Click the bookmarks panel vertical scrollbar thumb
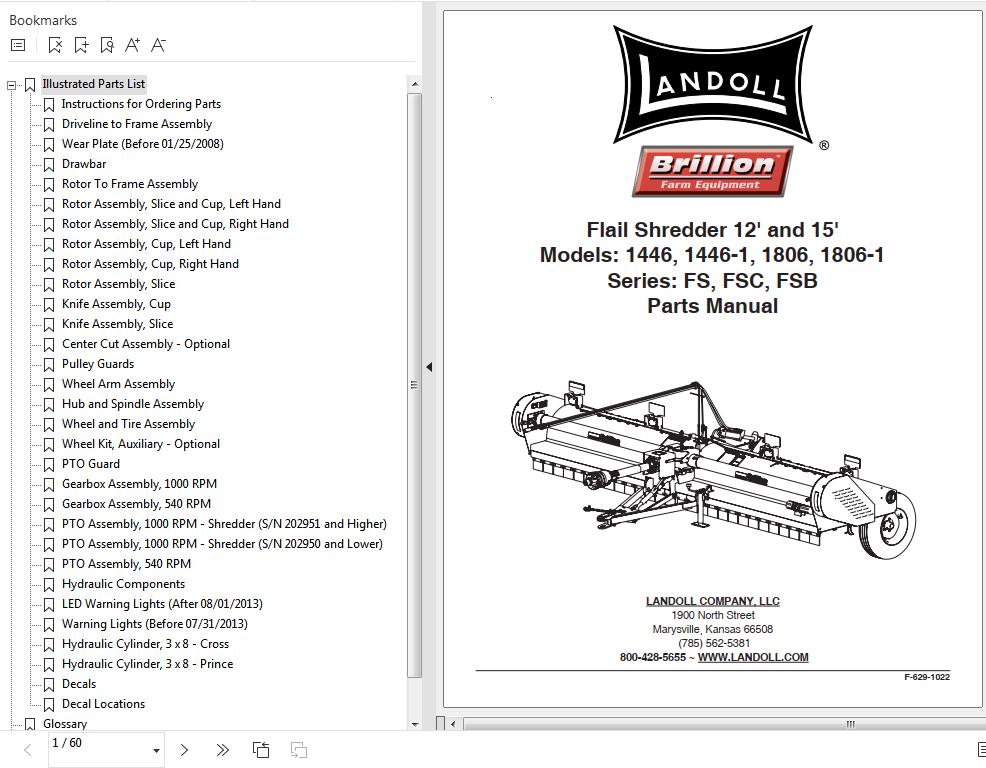This screenshot has height=768, width=986. (414, 384)
